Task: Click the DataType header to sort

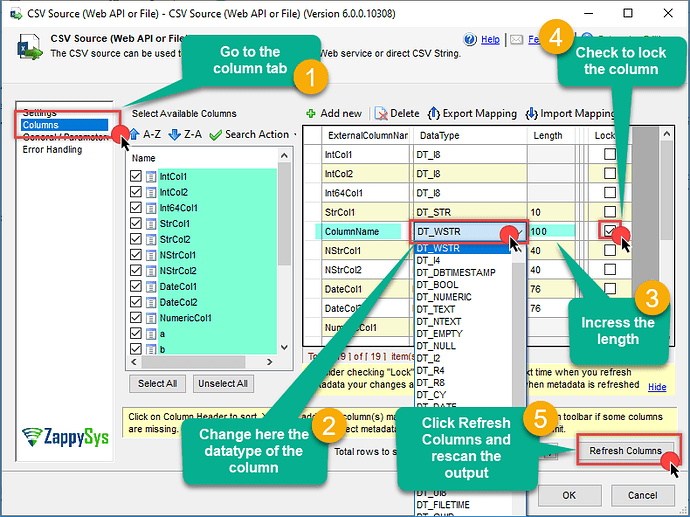Action: pos(470,136)
